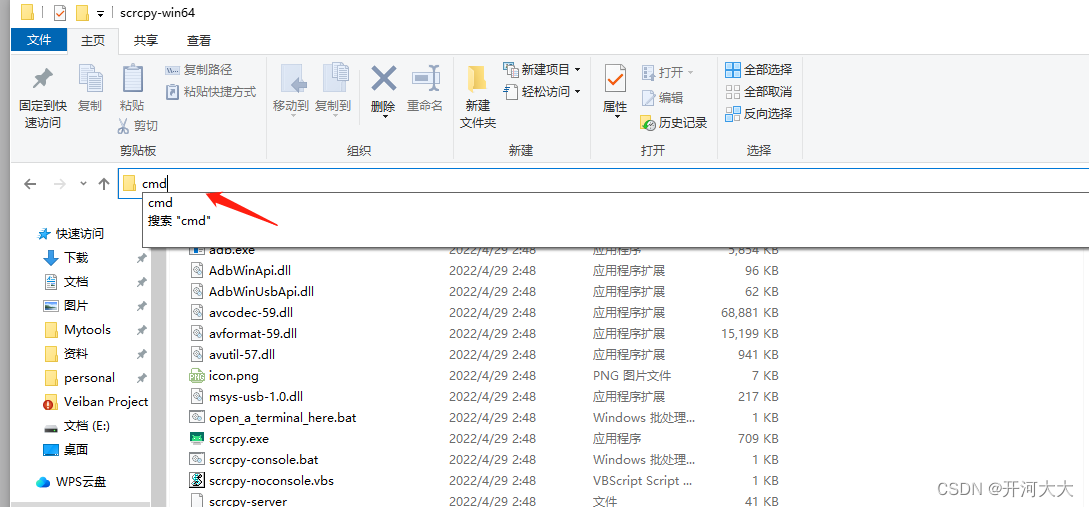Click the scrcpy.exe application icon
The width and height of the screenshot is (1089, 507).
(197, 439)
